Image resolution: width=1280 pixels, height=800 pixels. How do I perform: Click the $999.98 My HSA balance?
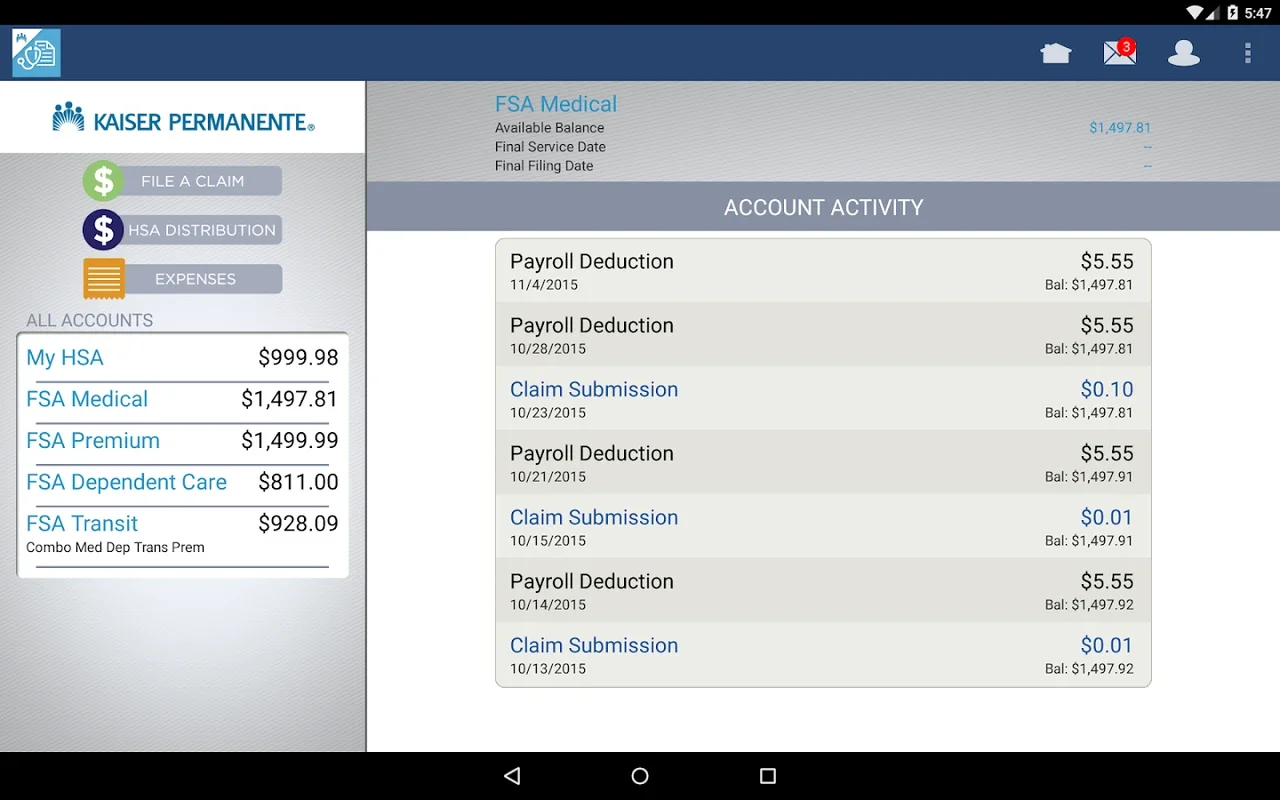click(x=298, y=357)
